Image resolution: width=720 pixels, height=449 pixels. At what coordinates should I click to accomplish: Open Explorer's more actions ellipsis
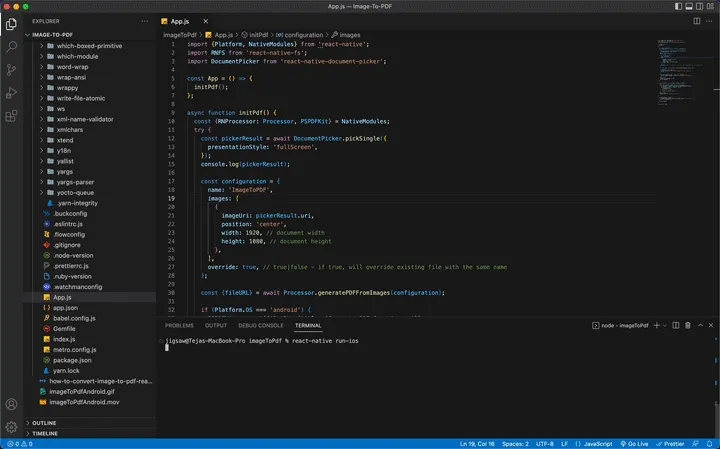pyautogui.click(x=145, y=21)
